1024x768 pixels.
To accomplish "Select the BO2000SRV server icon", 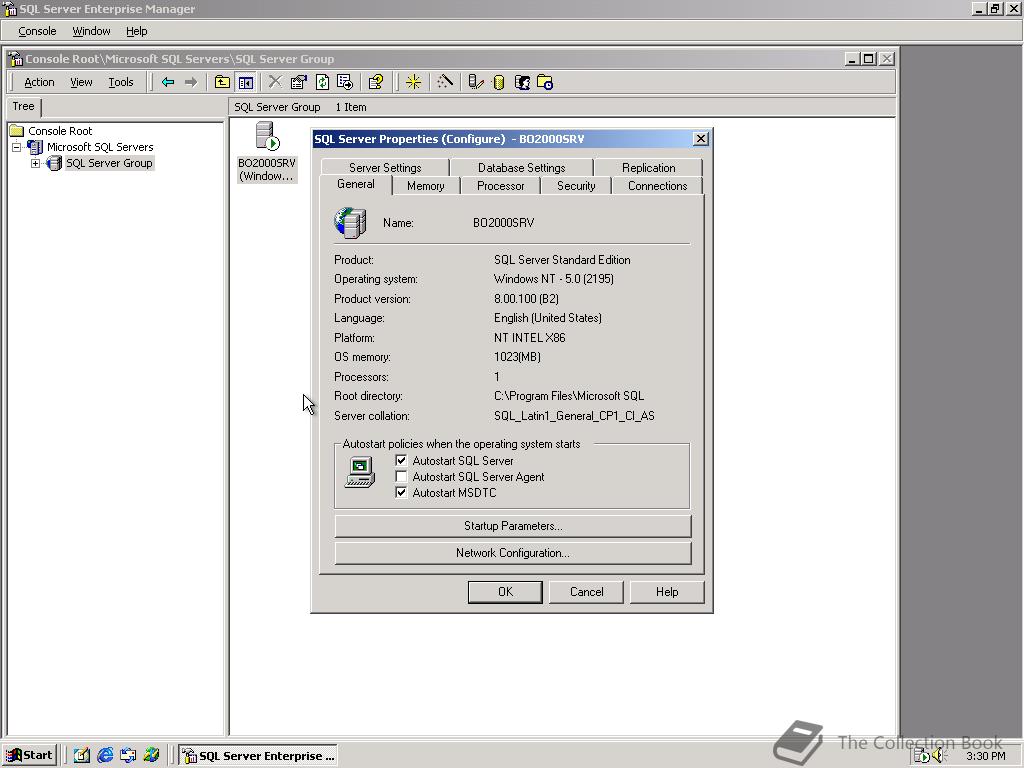I will [x=266, y=136].
